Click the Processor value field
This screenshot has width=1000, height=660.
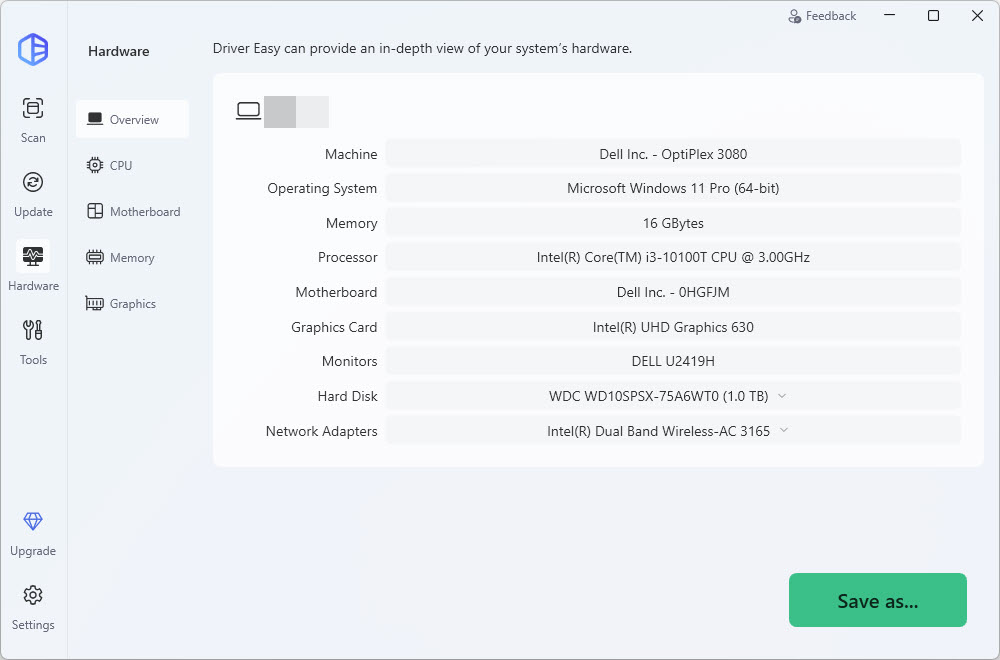point(673,257)
